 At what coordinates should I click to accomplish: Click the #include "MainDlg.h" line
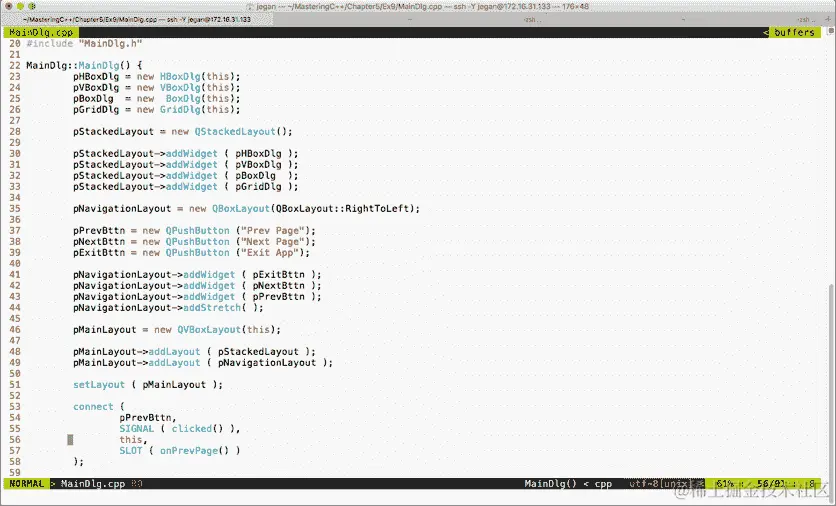coord(84,44)
